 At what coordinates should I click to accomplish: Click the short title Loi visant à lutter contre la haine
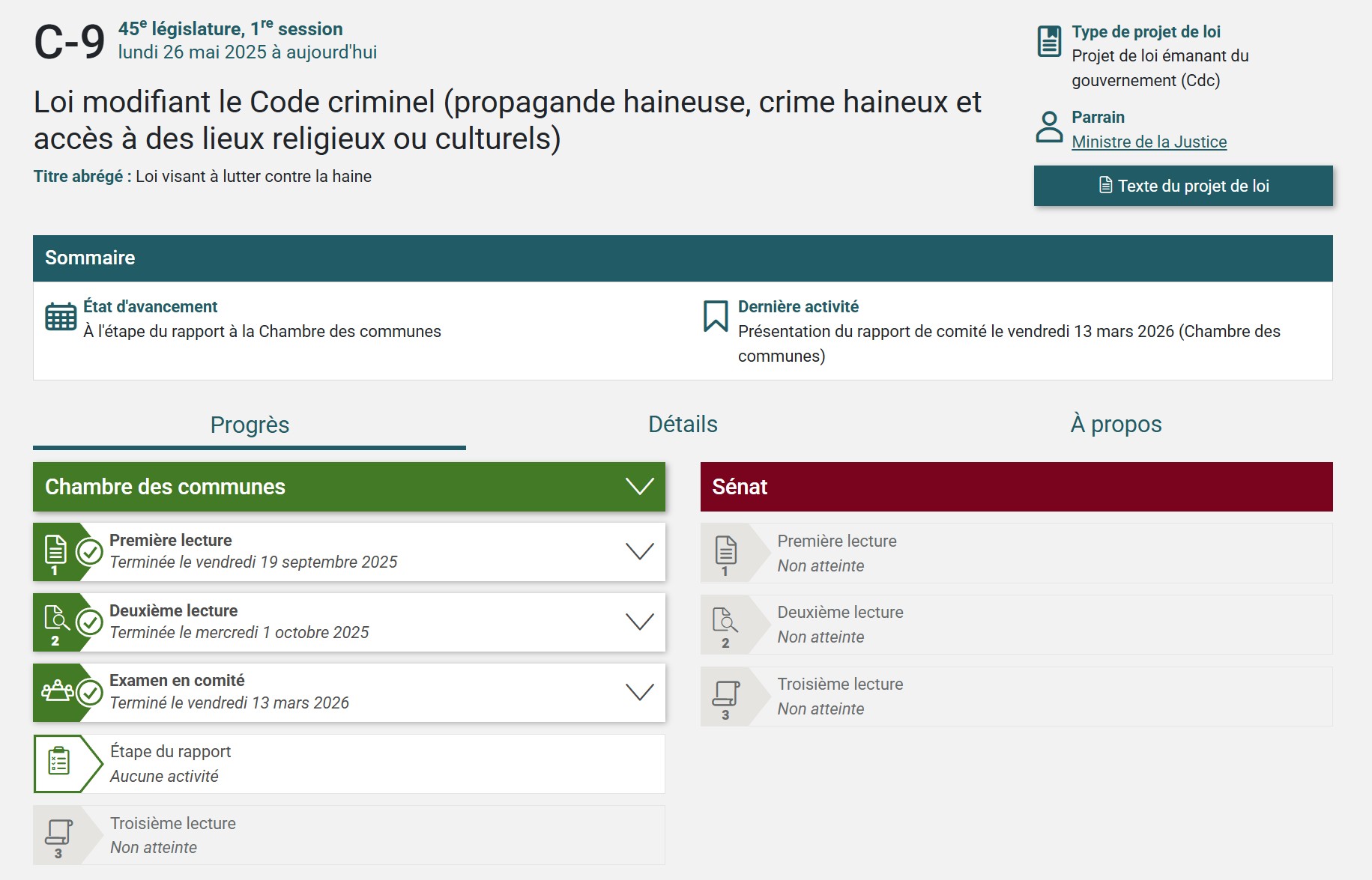[253, 177]
